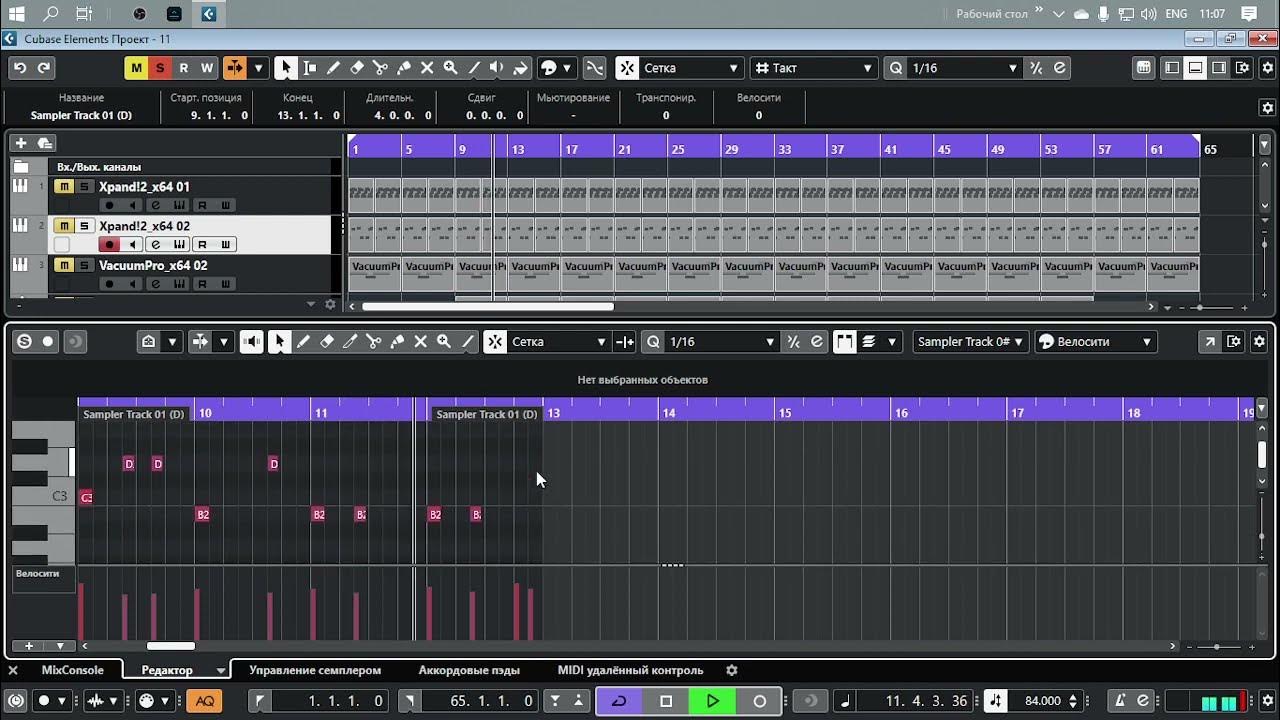
Task: Select the Draw pencil tool in project toolbar
Action: click(333, 68)
